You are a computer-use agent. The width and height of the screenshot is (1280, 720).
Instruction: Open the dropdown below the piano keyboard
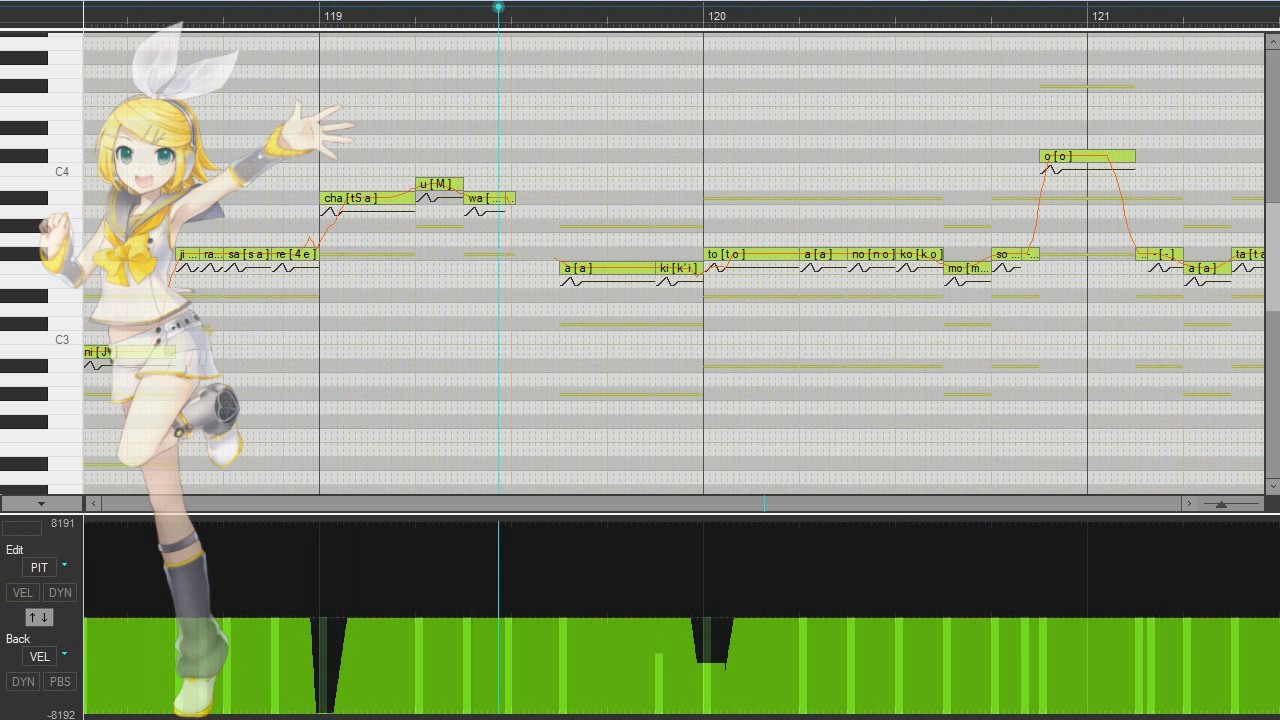point(41,503)
